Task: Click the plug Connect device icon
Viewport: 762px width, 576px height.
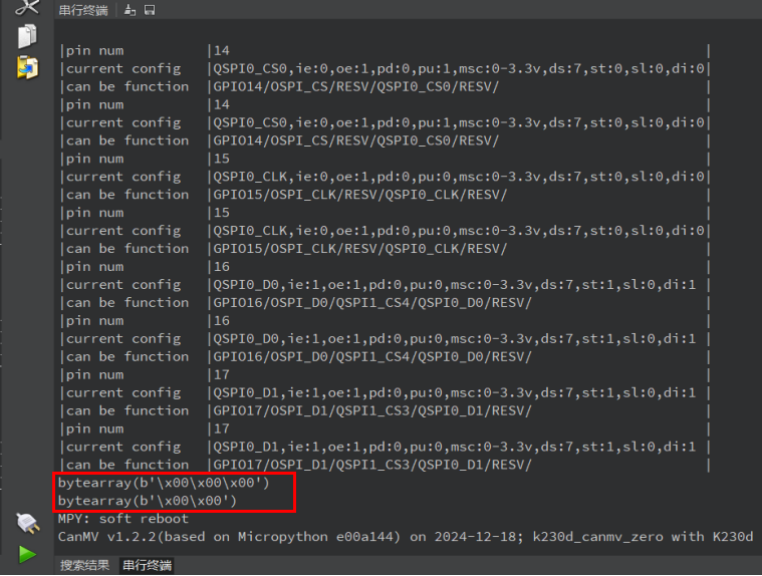Action: 28,524
